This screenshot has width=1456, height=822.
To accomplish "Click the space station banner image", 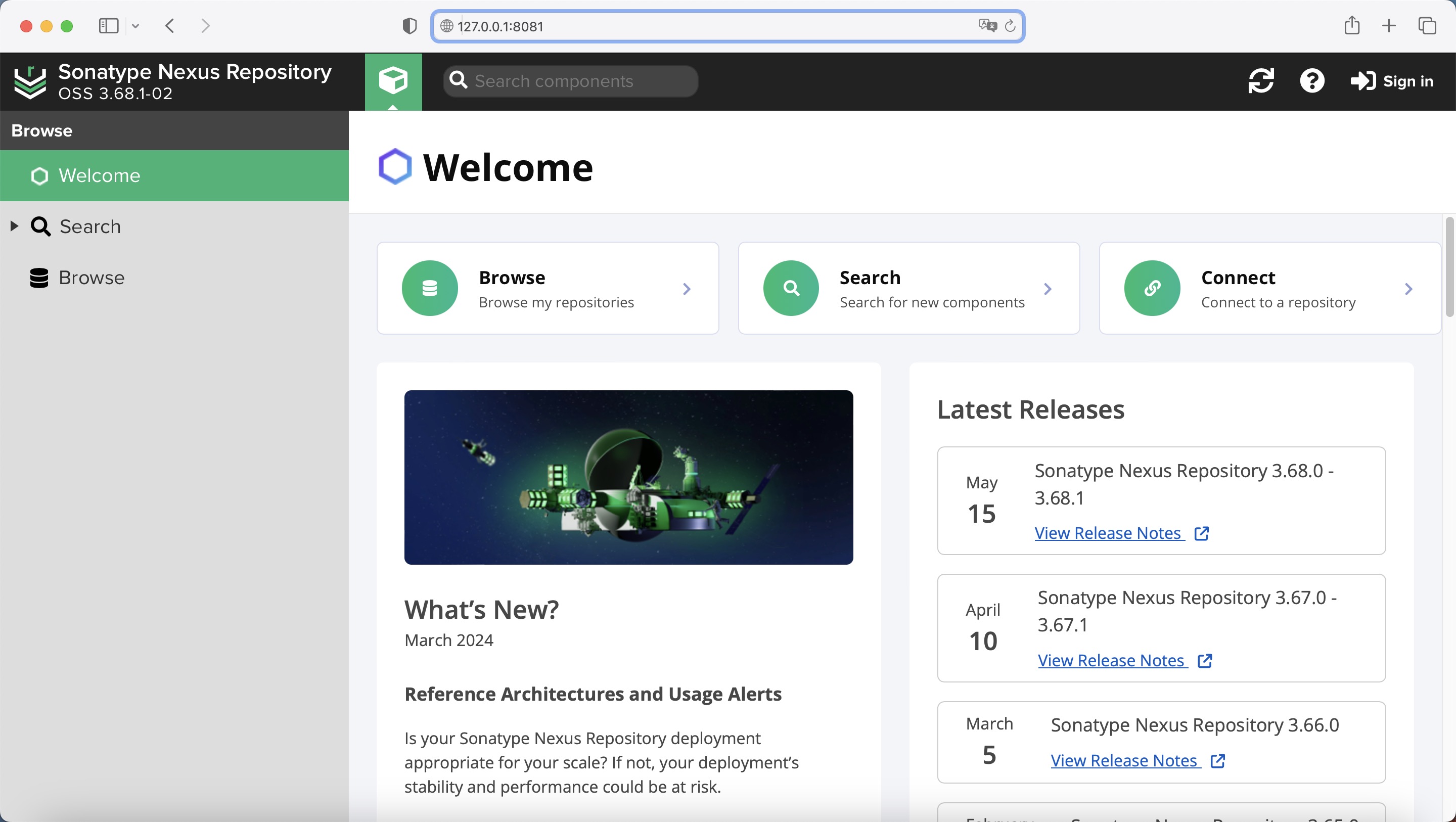I will click(628, 477).
